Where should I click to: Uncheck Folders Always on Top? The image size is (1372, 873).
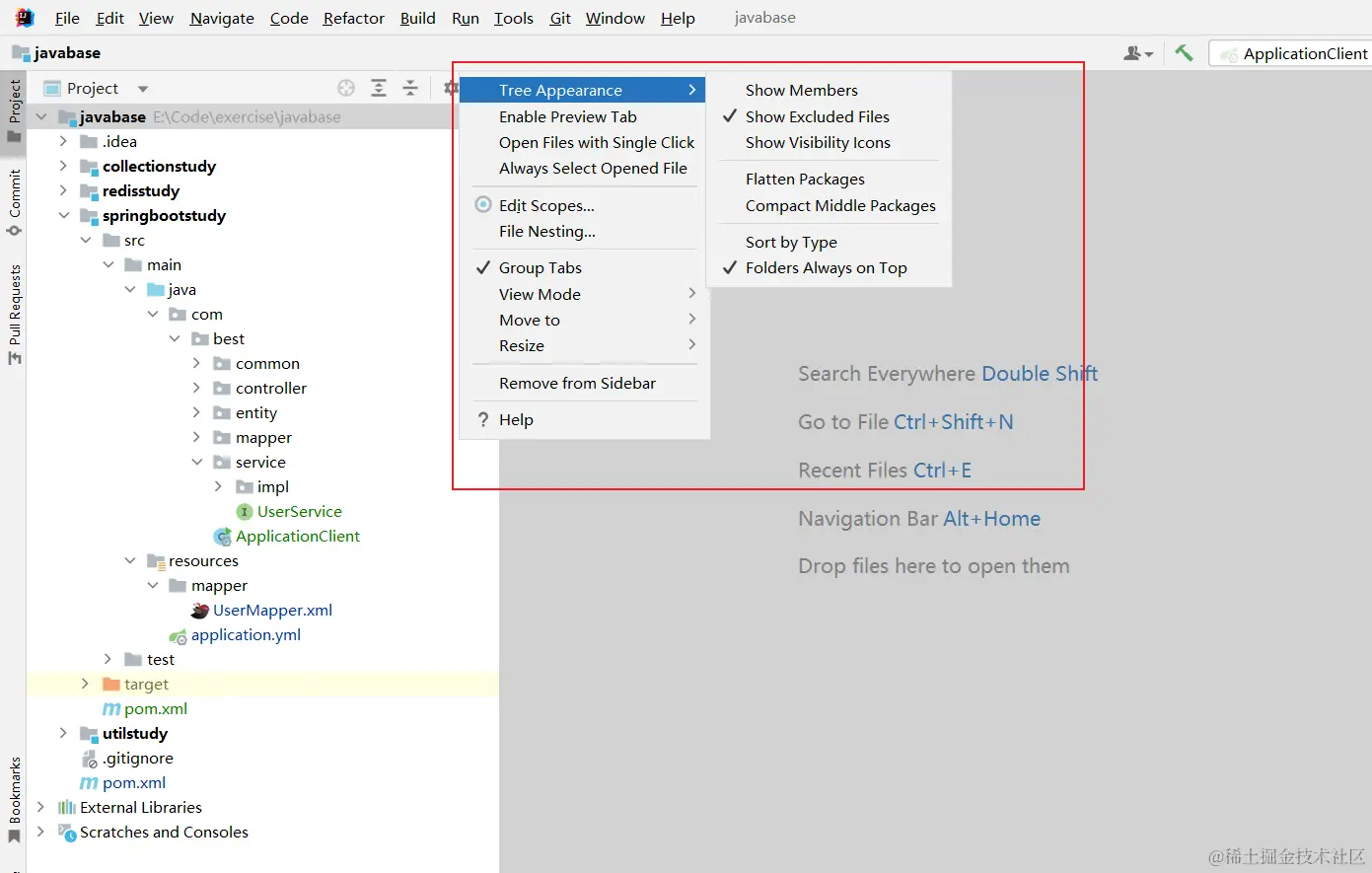[829, 267]
